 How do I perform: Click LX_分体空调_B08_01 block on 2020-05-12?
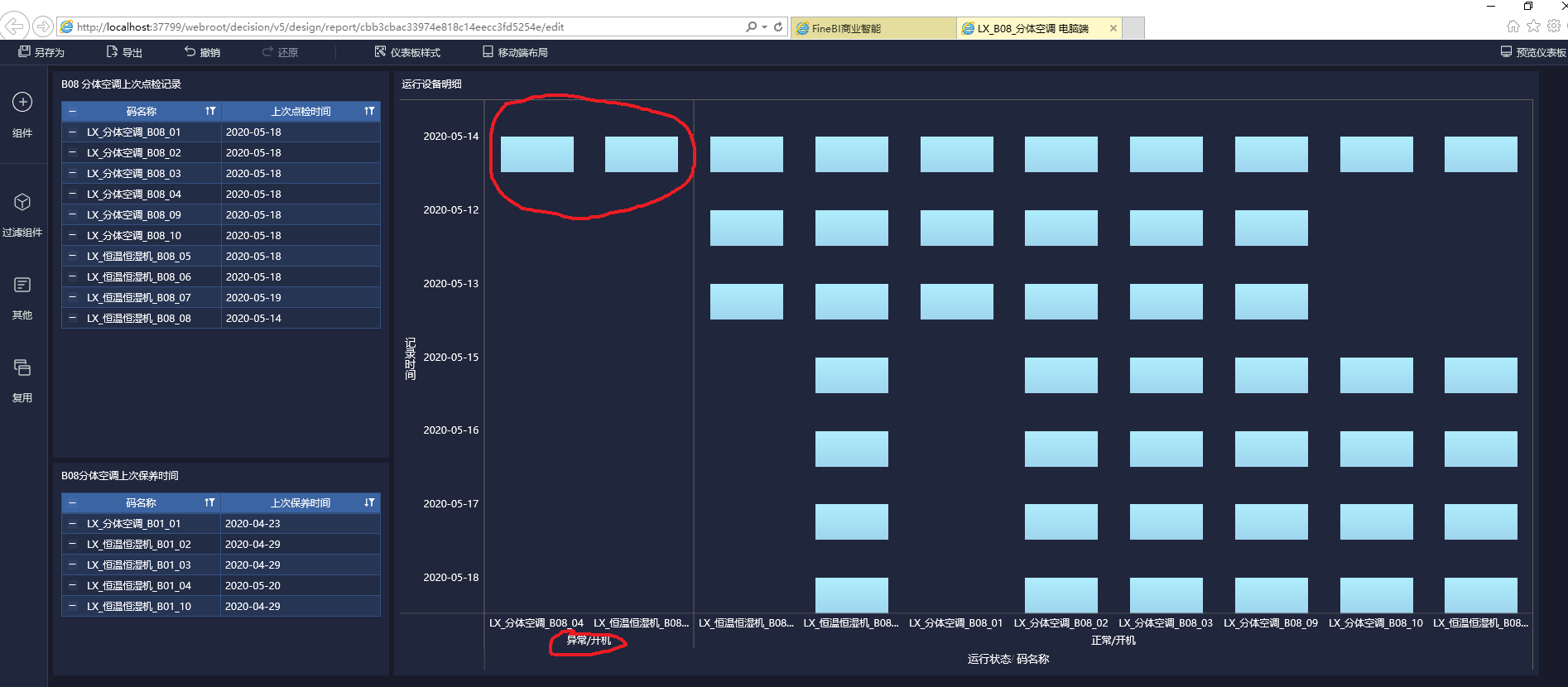click(x=956, y=228)
